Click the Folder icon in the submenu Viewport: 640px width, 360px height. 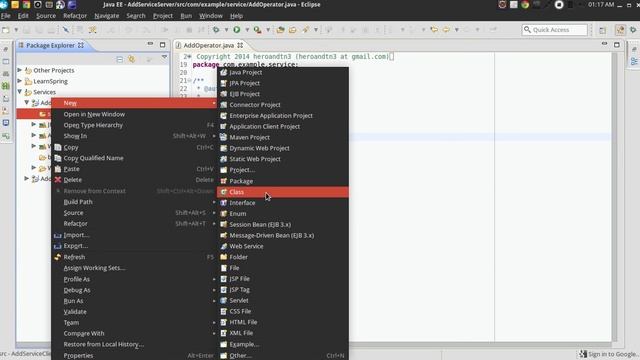tap(223, 257)
